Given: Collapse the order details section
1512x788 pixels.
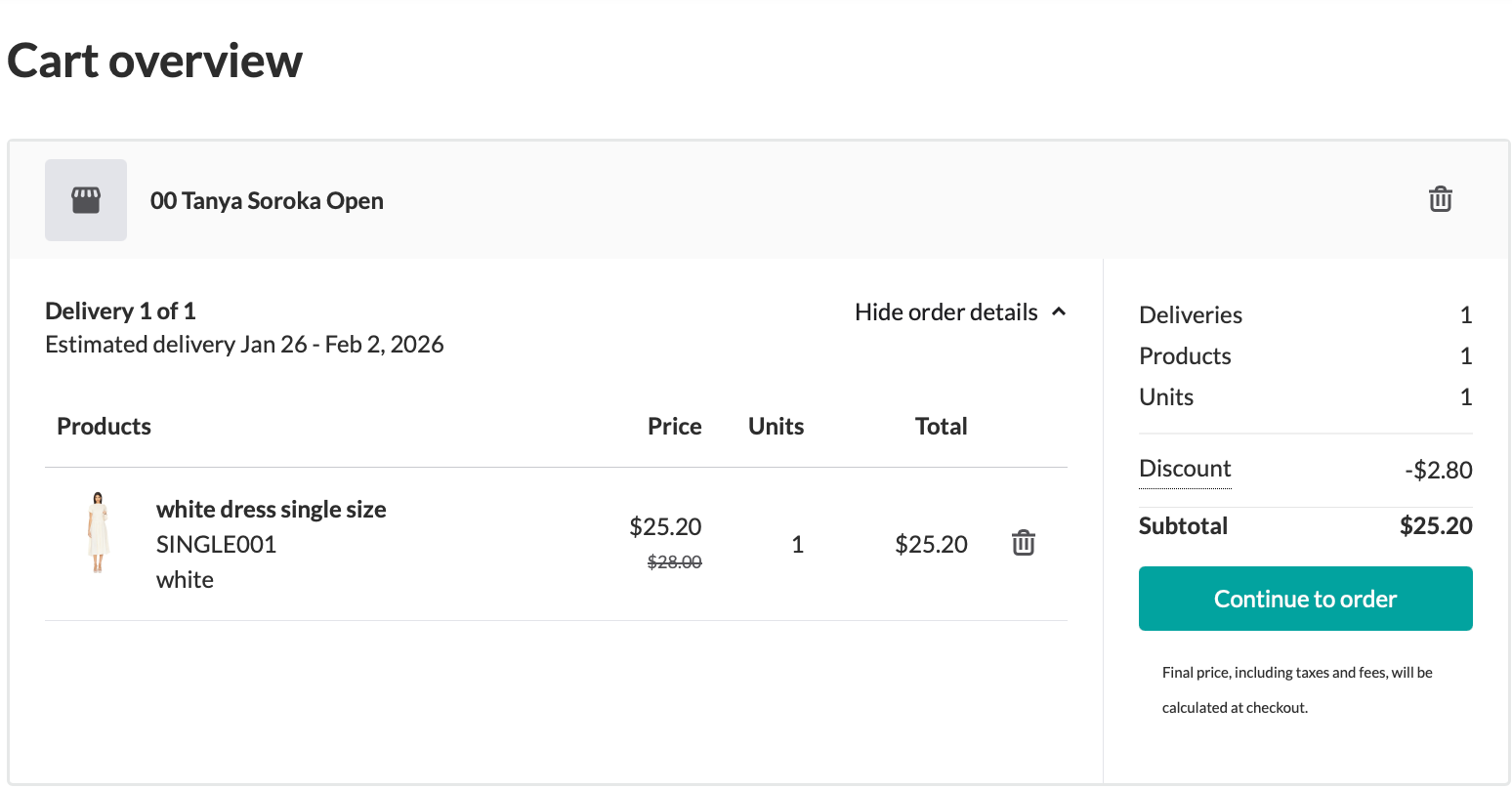Looking at the screenshot, I should [946, 311].
